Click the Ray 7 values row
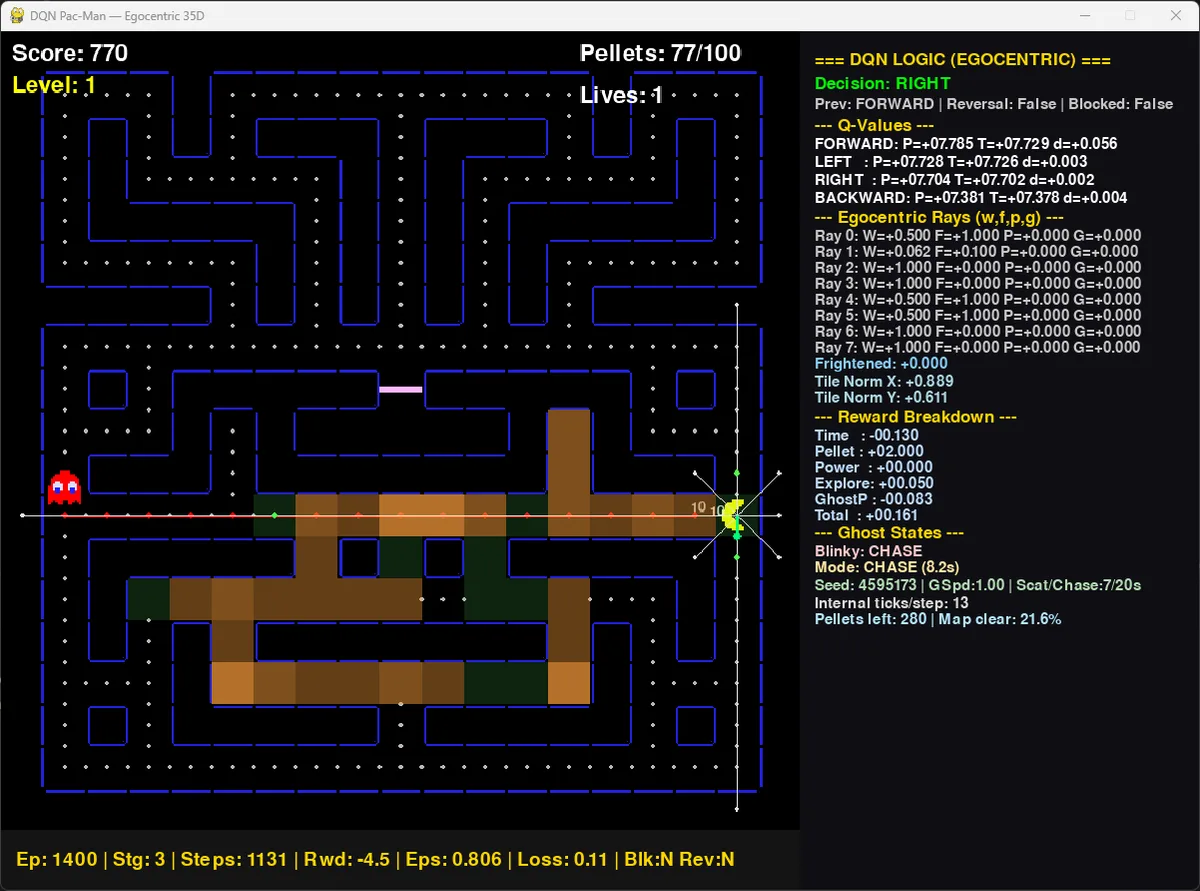Viewport: 1200px width, 891px height. click(978, 348)
